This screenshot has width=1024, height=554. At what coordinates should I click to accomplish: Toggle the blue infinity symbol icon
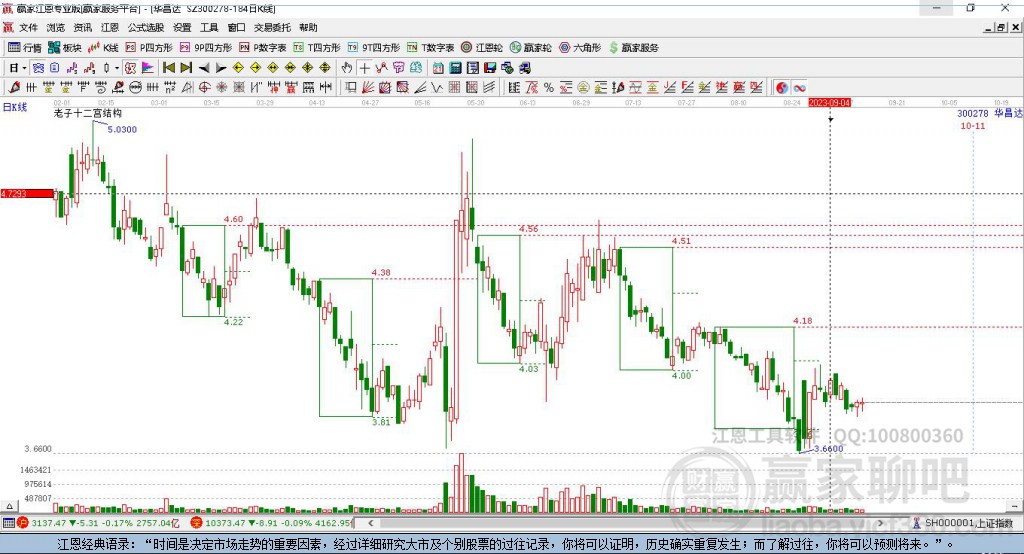coord(799,88)
